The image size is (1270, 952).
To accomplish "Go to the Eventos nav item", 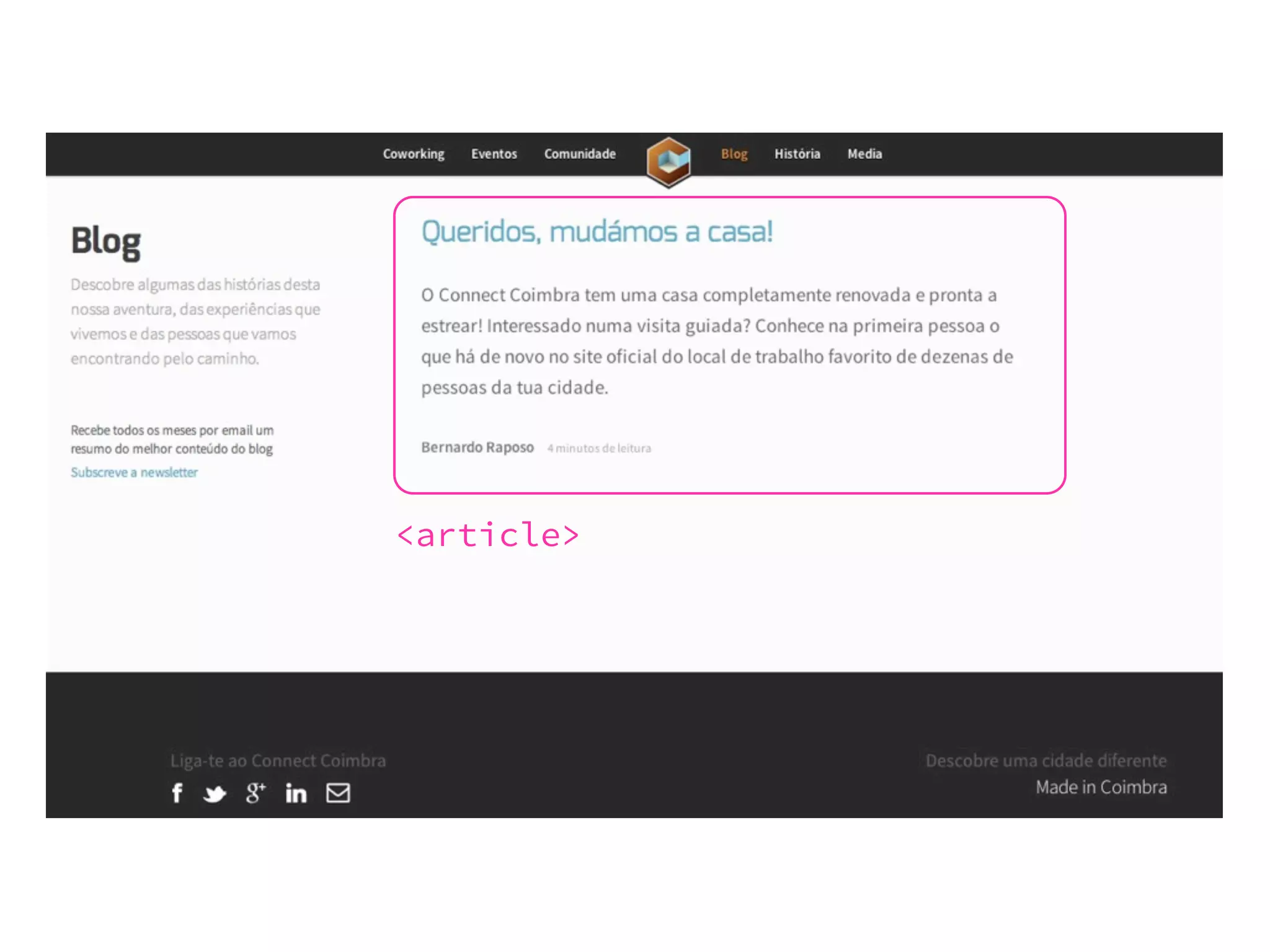I will pos(494,154).
